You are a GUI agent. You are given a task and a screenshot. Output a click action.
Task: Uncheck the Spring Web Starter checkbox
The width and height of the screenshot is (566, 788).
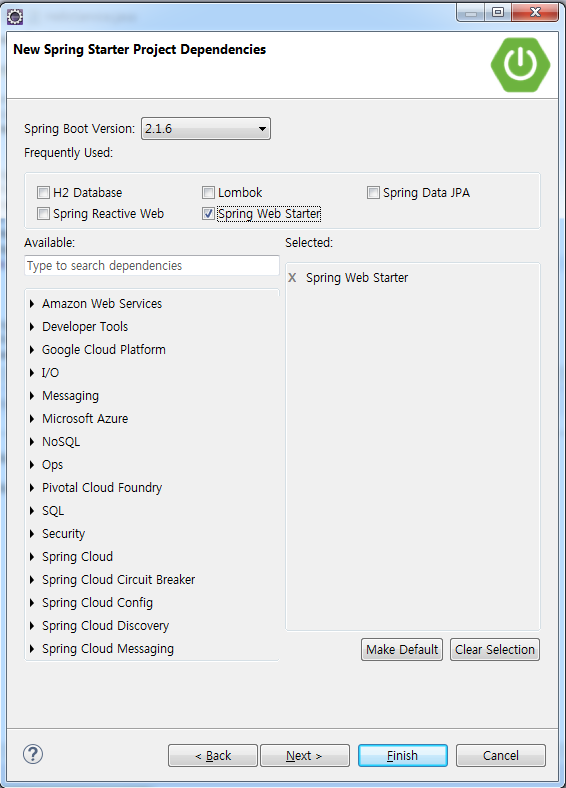pos(208,214)
